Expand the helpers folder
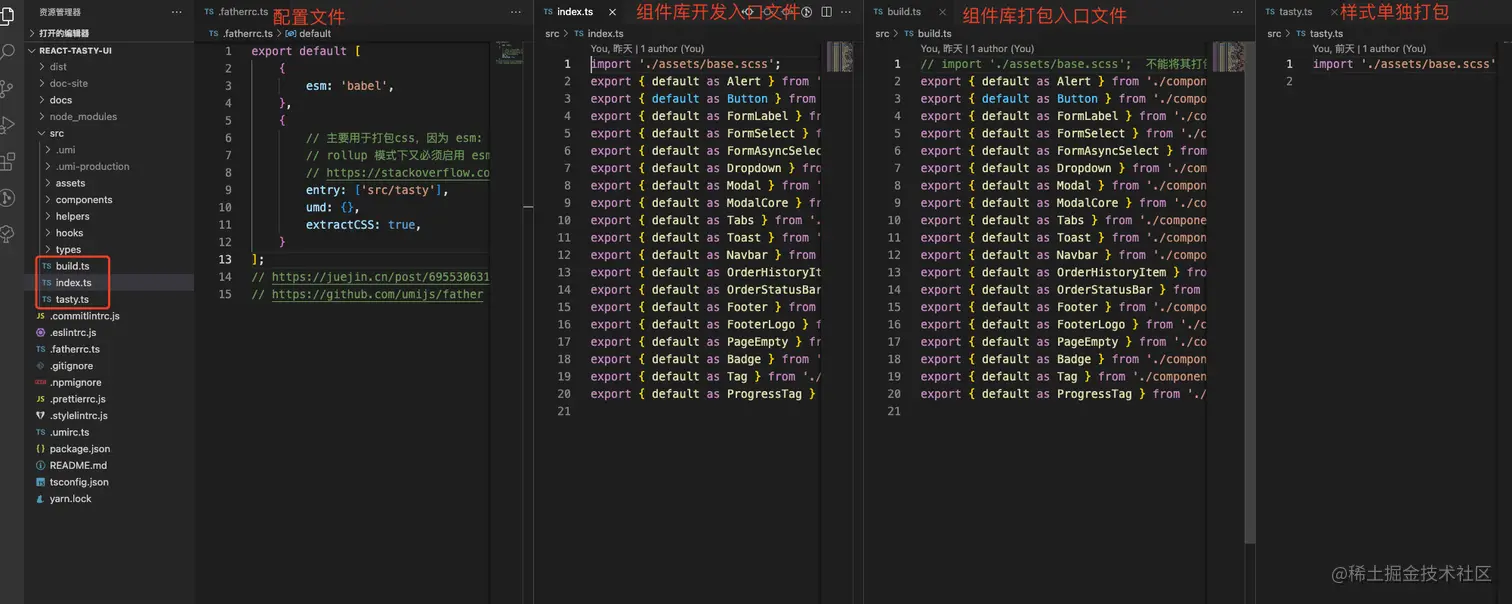 pyautogui.click(x=108, y=216)
